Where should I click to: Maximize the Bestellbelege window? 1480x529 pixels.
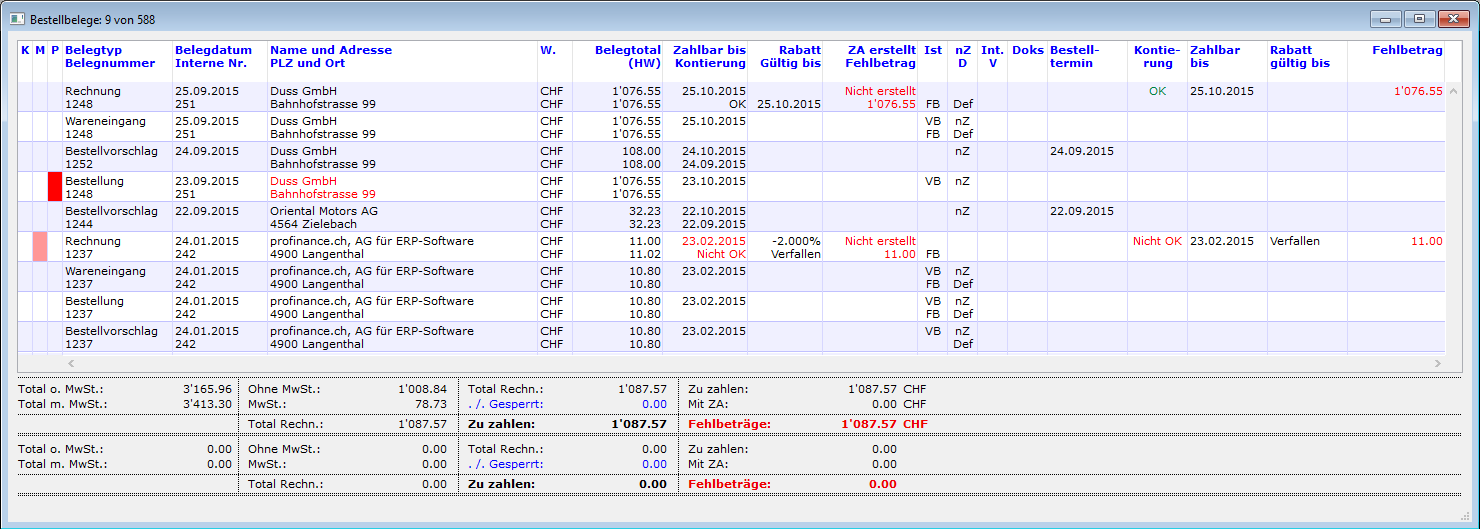tap(1419, 19)
